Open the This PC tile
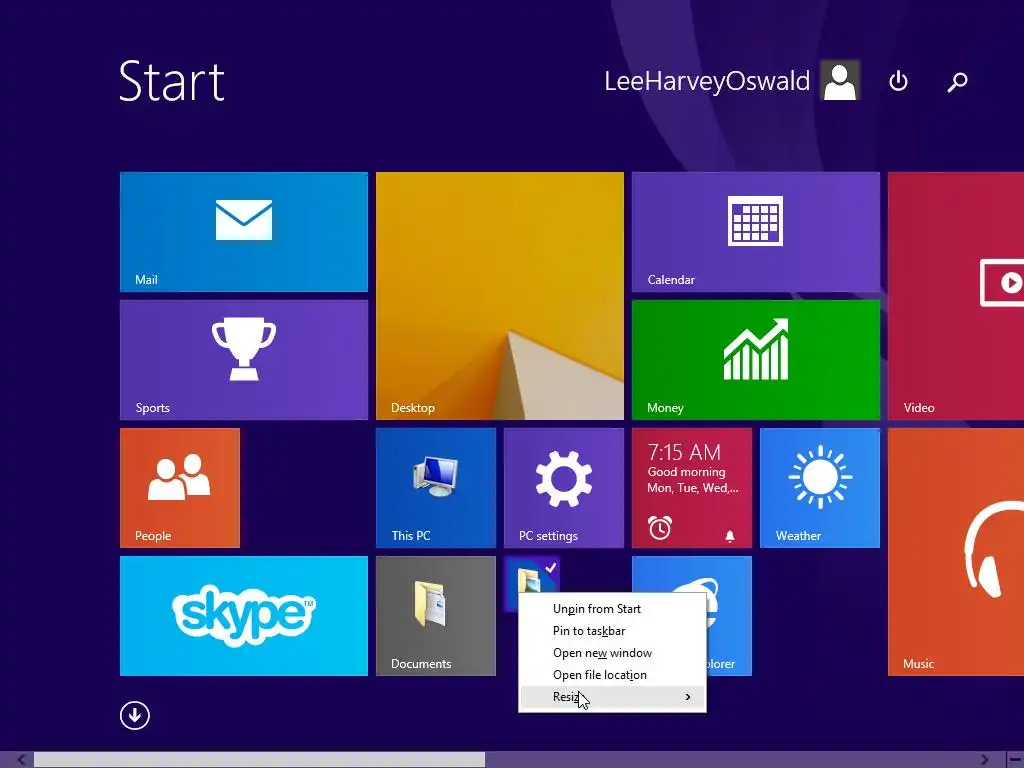 (x=436, y=488)
